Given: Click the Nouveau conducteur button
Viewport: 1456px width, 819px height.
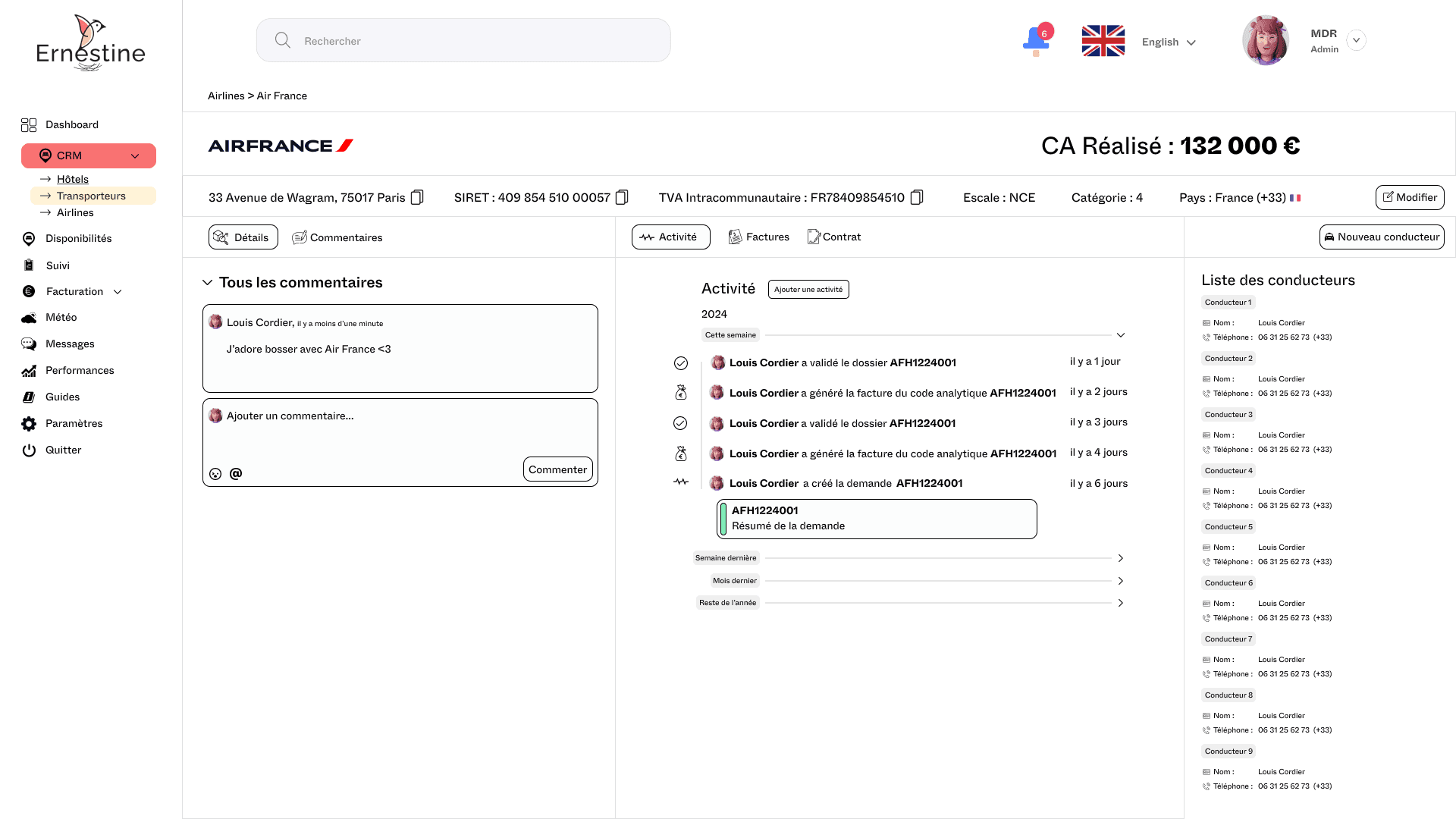Looking at the screenshot, I should (x=1382, y=237).
